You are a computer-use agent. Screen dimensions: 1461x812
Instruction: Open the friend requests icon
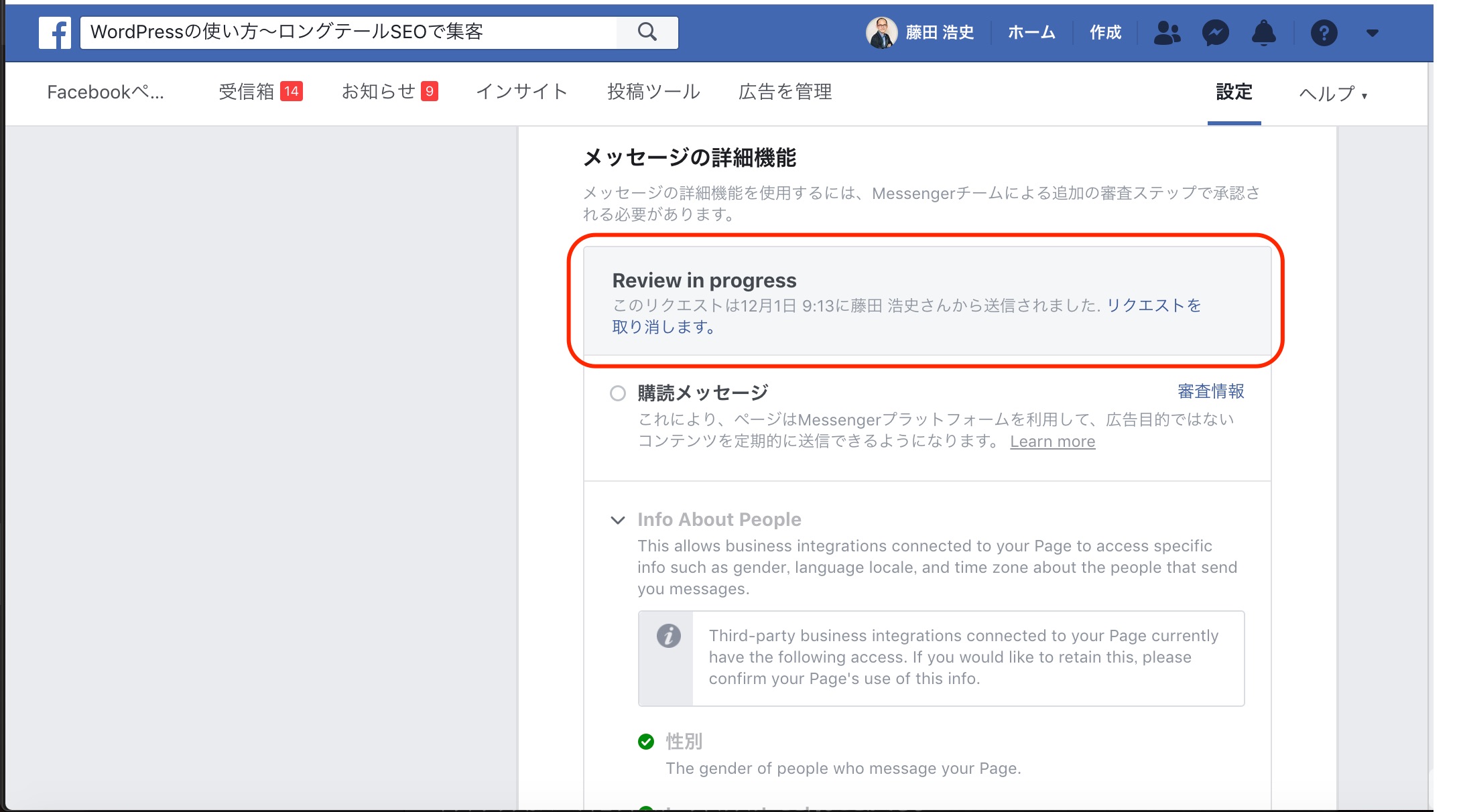coord(1167,32)
